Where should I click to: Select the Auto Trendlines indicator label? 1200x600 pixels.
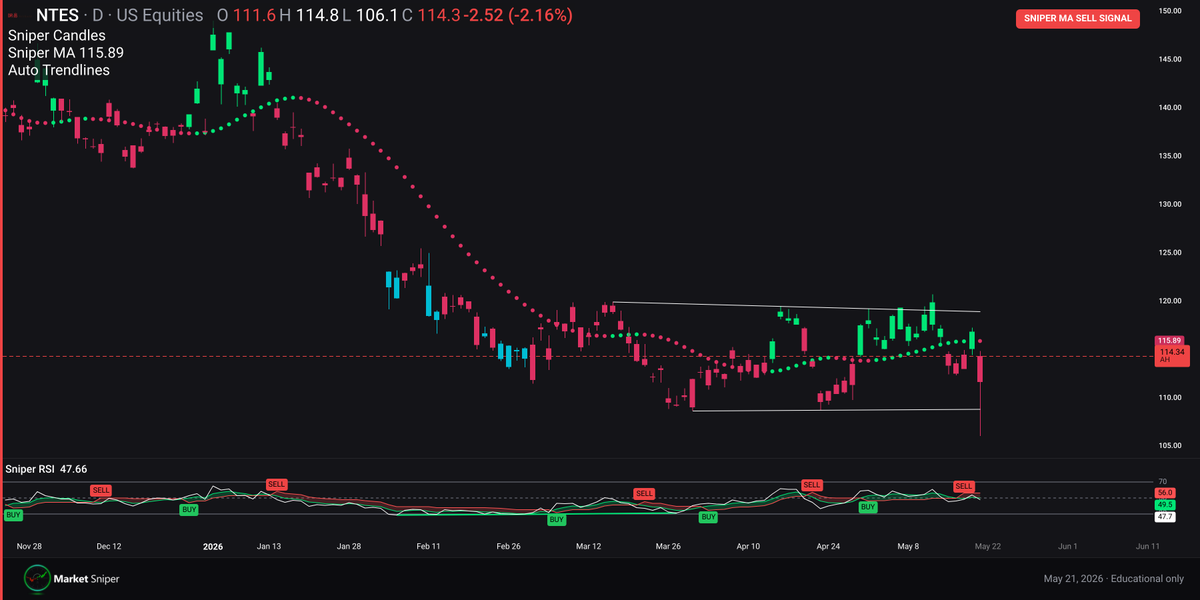(59, 70)
